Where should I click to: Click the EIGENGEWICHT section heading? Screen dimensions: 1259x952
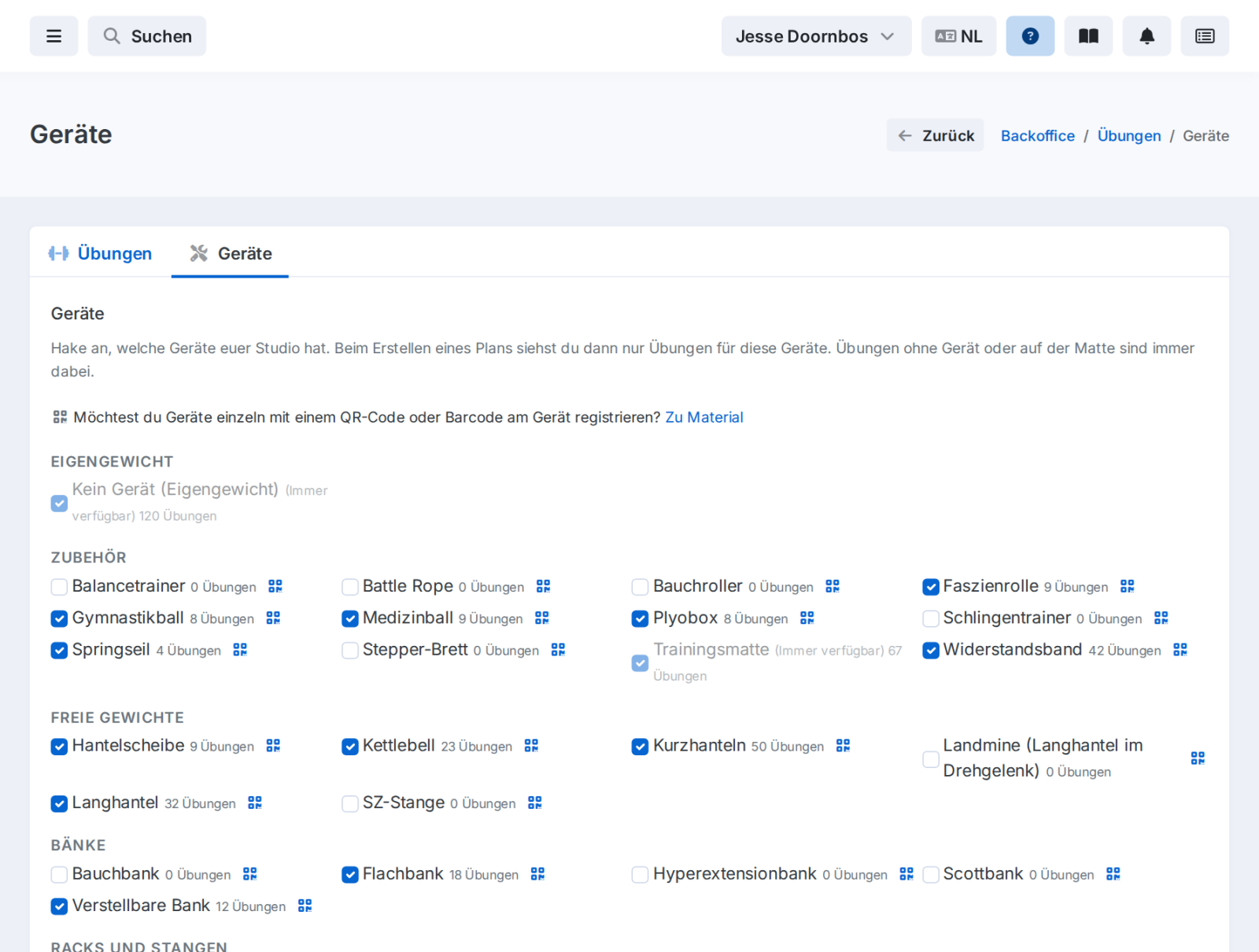tap(112, 462)
